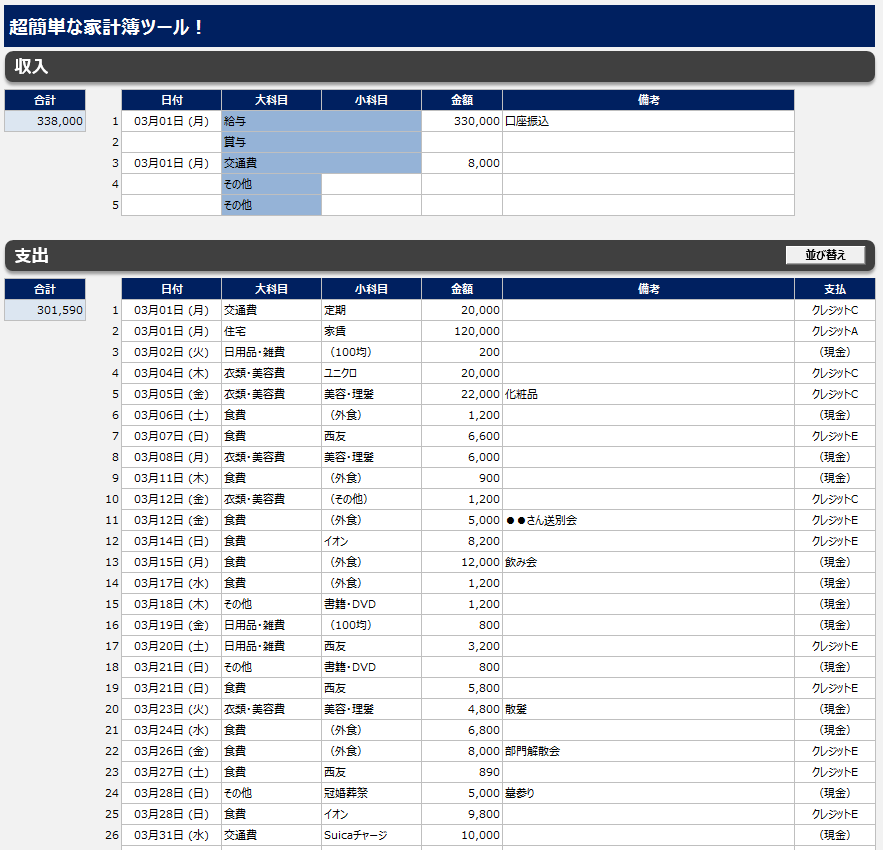Click the 8,000 income amount for 交通費
Viewport: 883px width, 850px height.
click(462, 163)
